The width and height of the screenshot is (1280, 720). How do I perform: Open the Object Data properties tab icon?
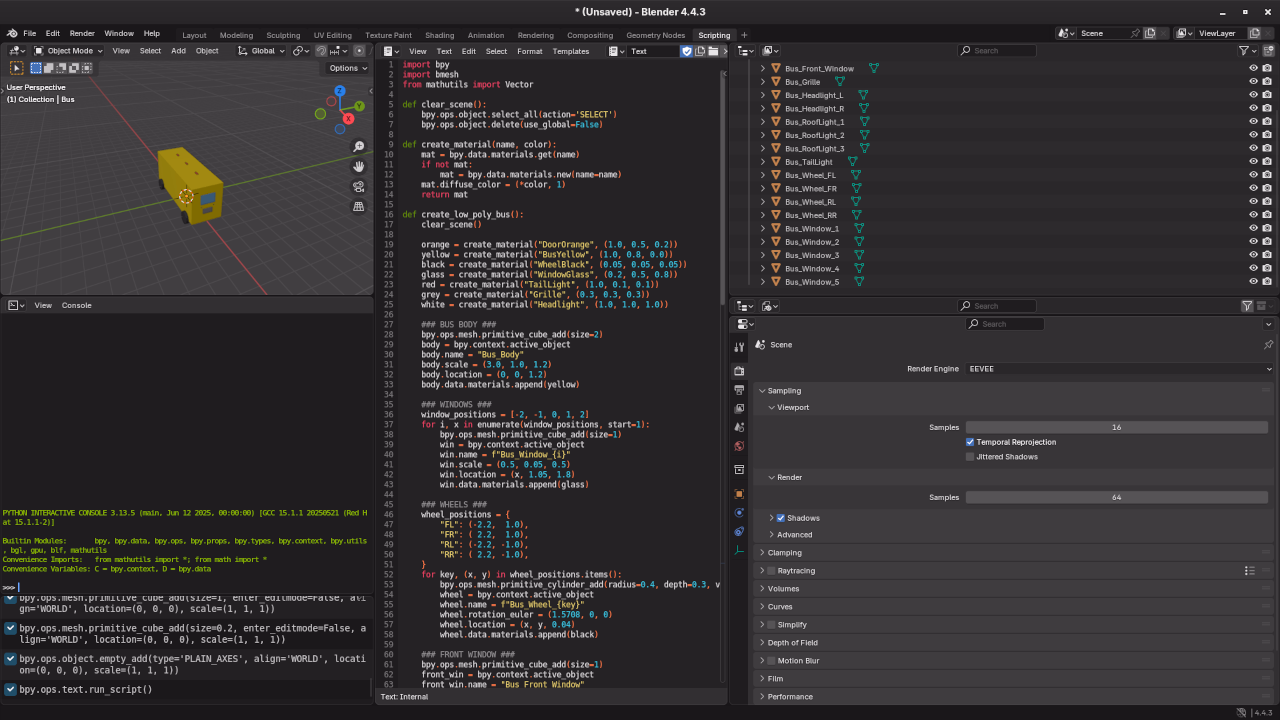739,551
